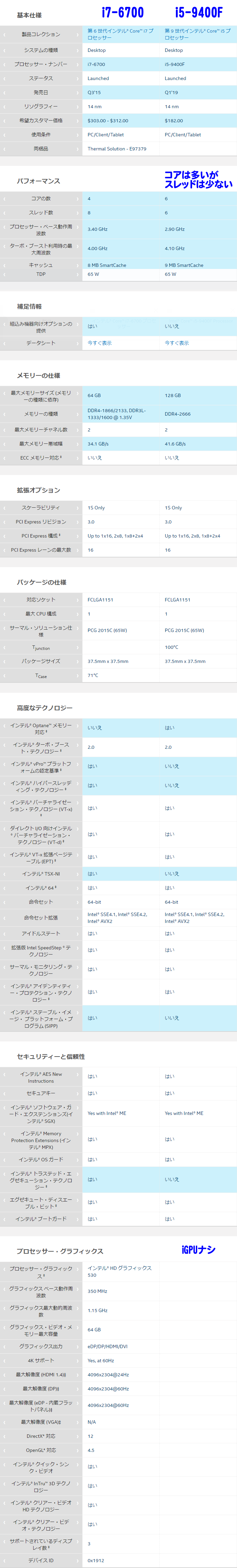Expand the インテル OS ガード row right chevron
This screenshot has width=237, height=1568.
(77, 1160)
